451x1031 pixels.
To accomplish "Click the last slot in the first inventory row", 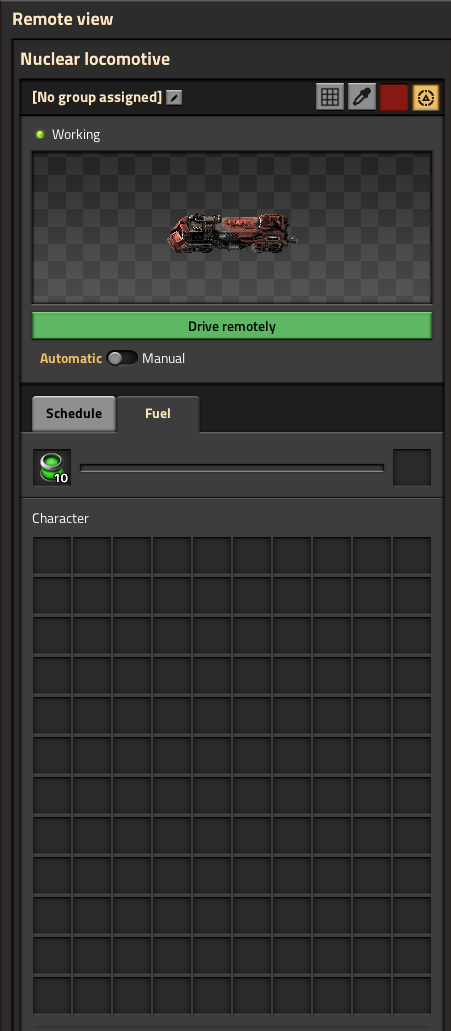I will (412, 556).
